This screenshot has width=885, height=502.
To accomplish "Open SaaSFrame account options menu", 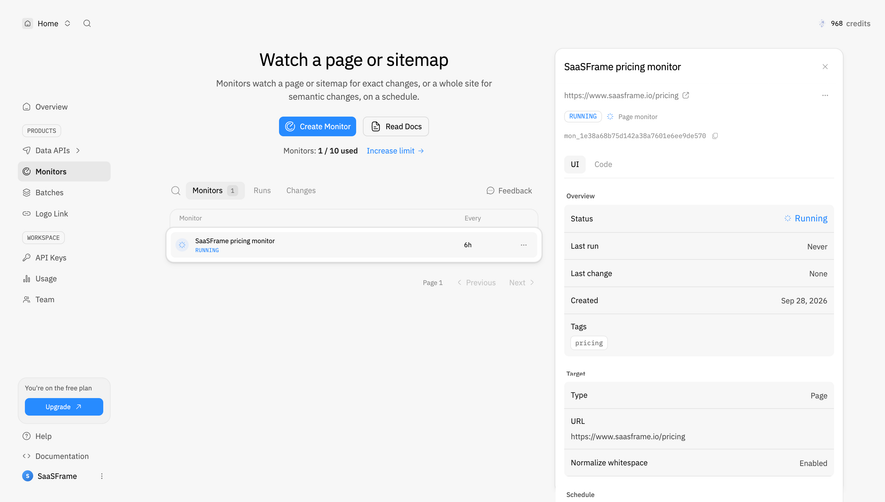I will pos(102,476).
